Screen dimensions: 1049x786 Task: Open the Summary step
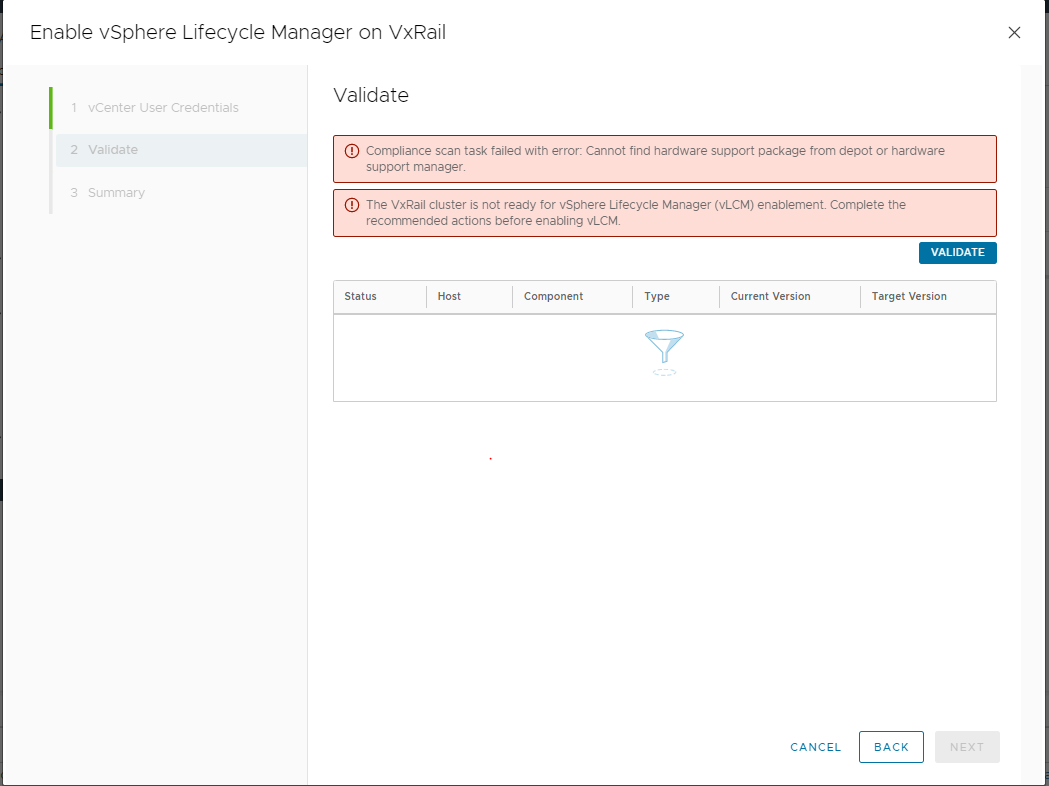114,192
